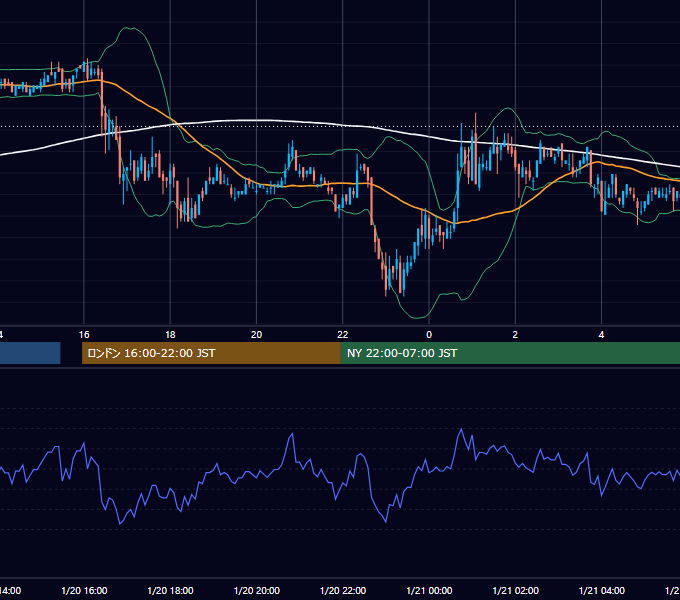Click the 1/20 16:00 date label

click(x=84, y=590)
